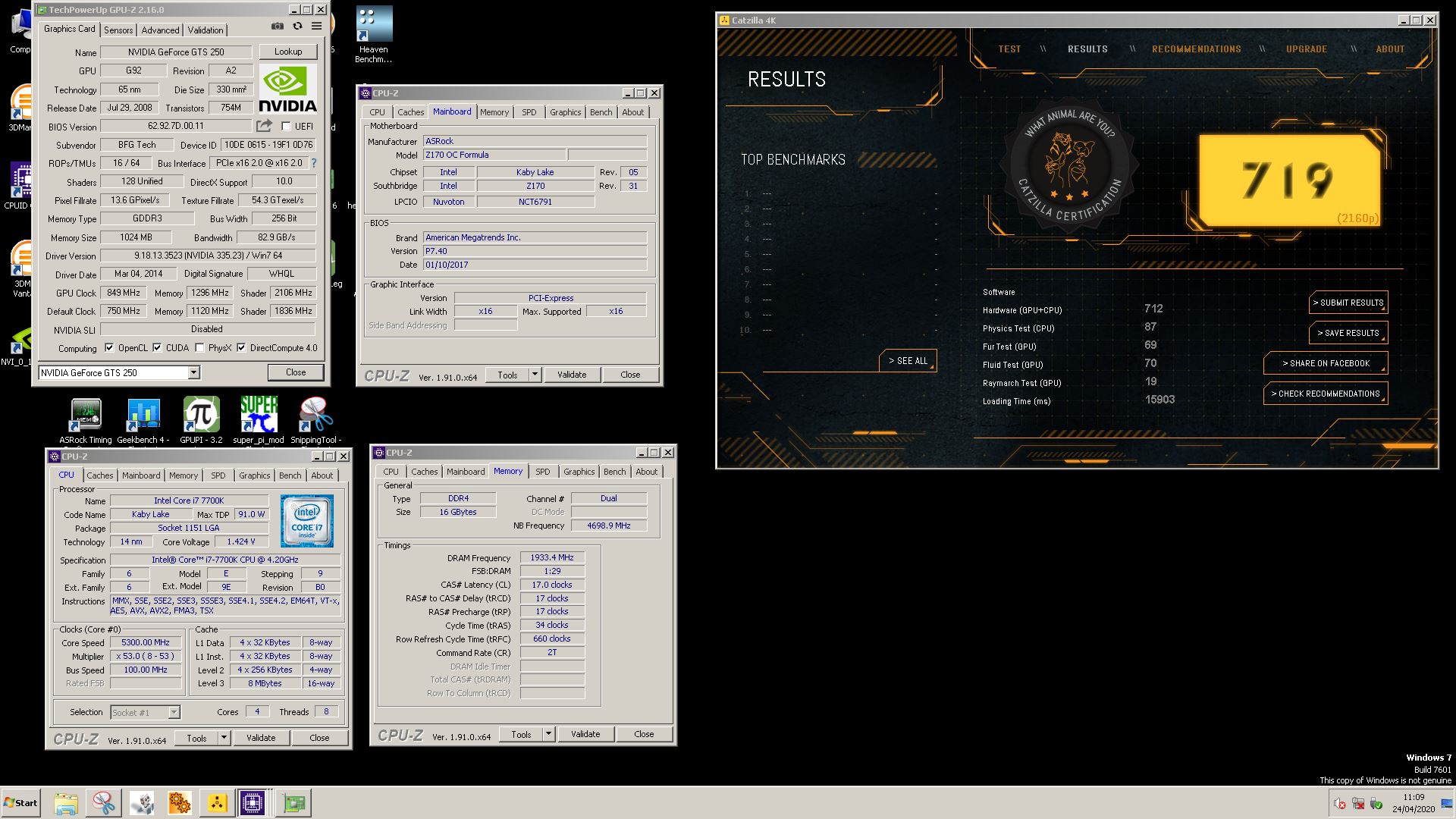Open Geekbench 4 desktop shortcut
The width and height of the screenshot is (1456, 819).
143,421
